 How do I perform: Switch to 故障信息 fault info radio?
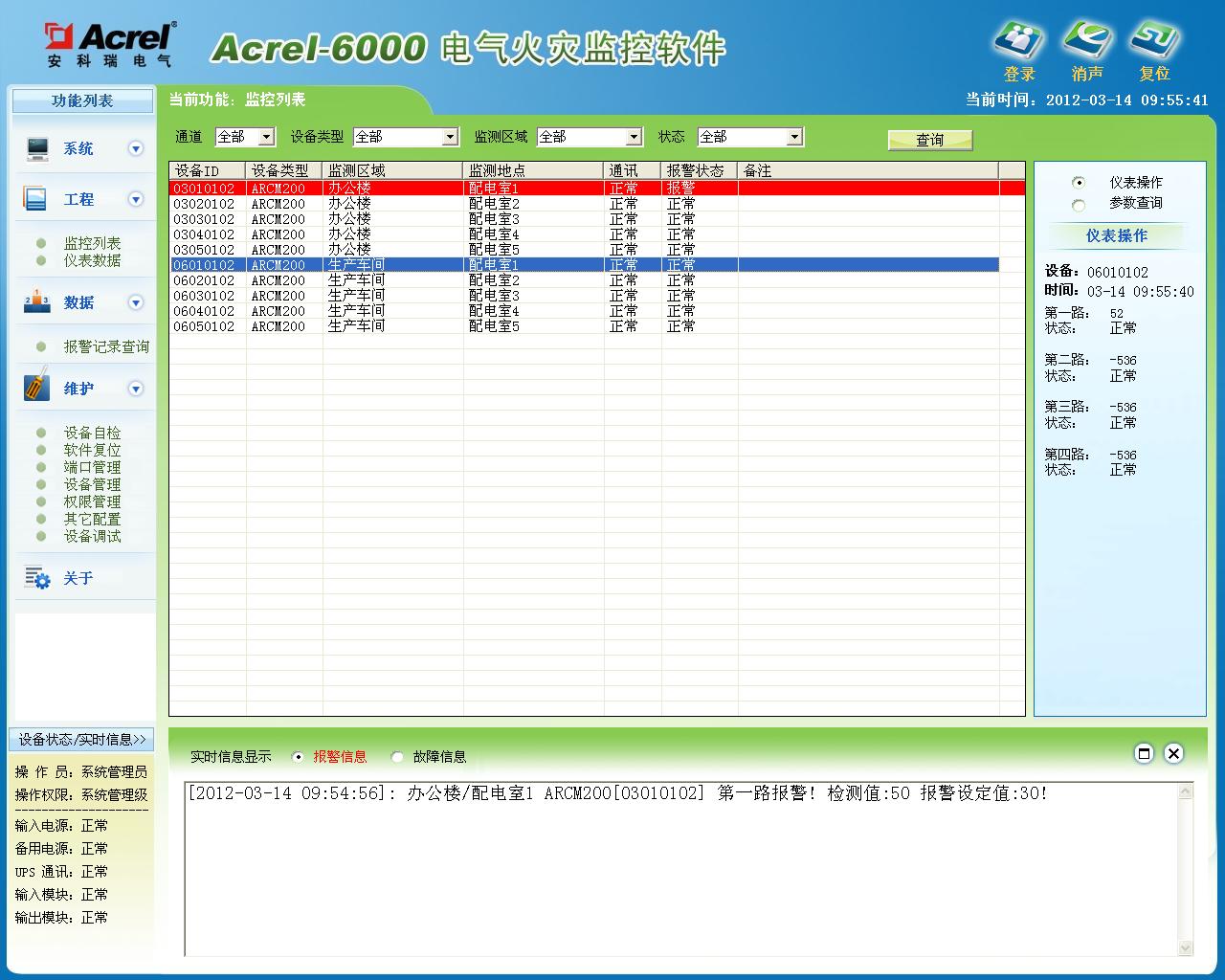tap(397, 757)
